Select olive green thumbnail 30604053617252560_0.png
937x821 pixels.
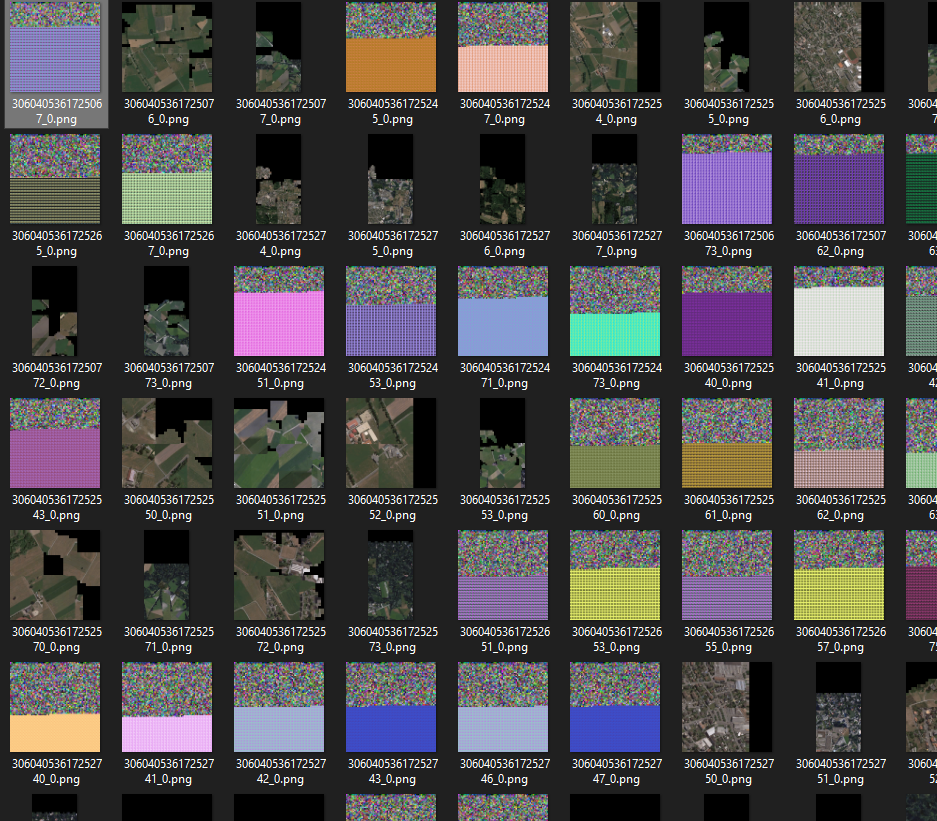615,443
